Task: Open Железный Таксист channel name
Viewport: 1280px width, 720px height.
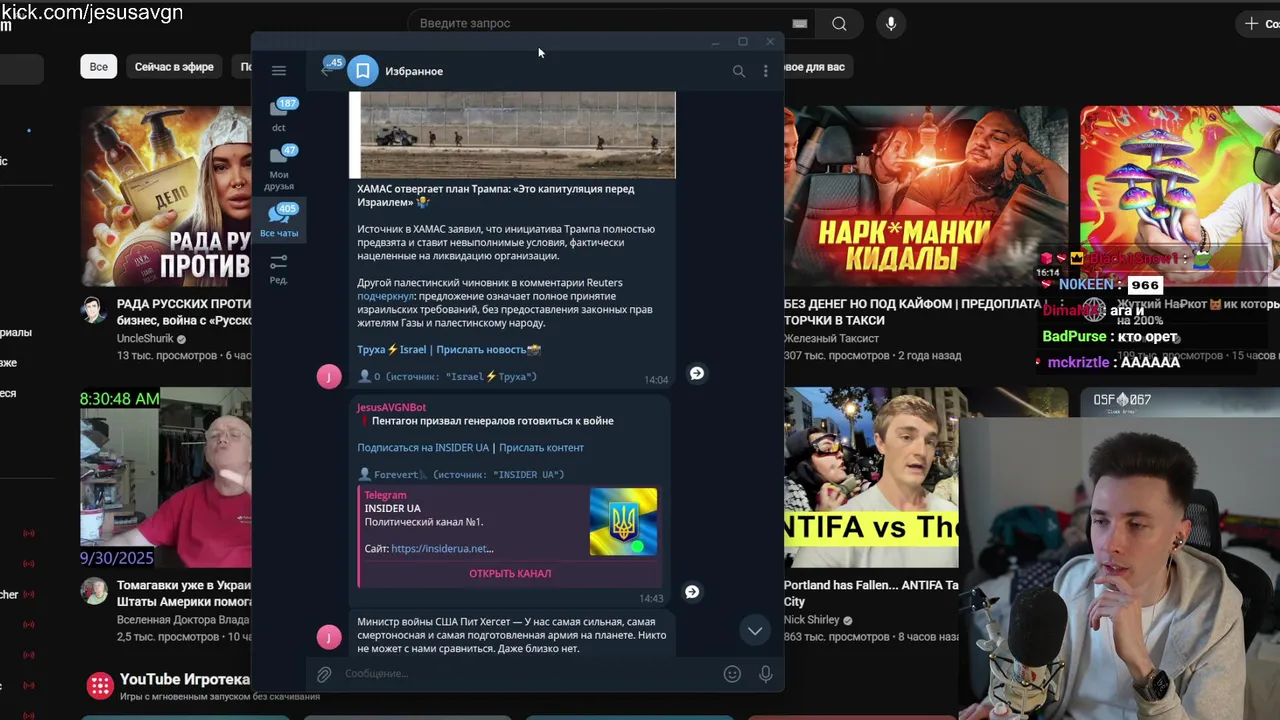Action: pos(831,338)
